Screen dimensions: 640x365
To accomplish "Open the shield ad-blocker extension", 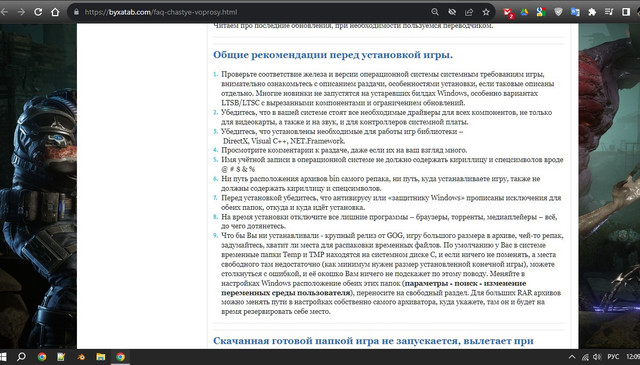I will coord(558,12).
